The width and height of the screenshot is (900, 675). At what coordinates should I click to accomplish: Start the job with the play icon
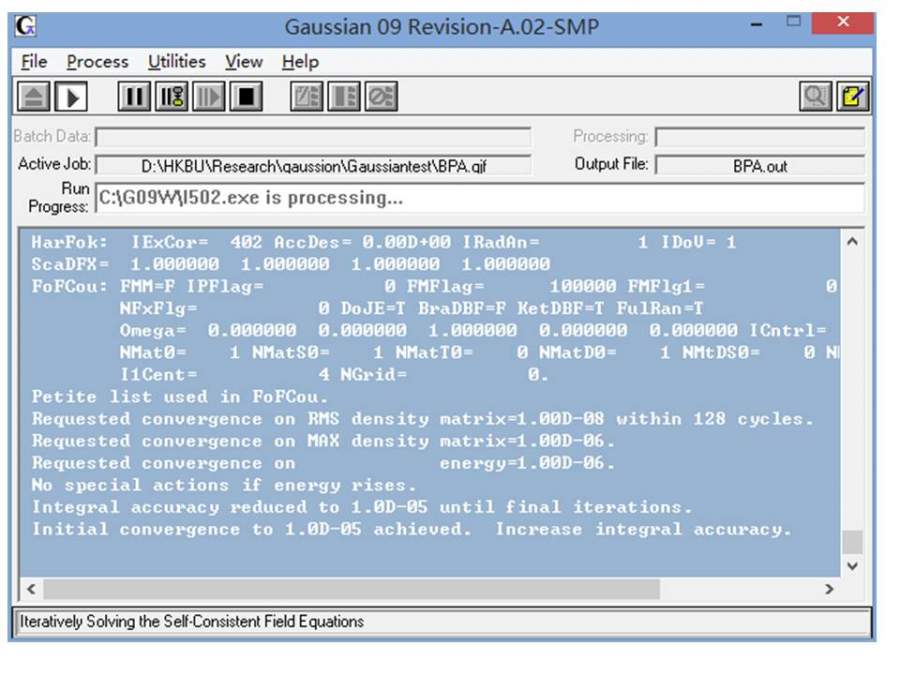point(71,97)
